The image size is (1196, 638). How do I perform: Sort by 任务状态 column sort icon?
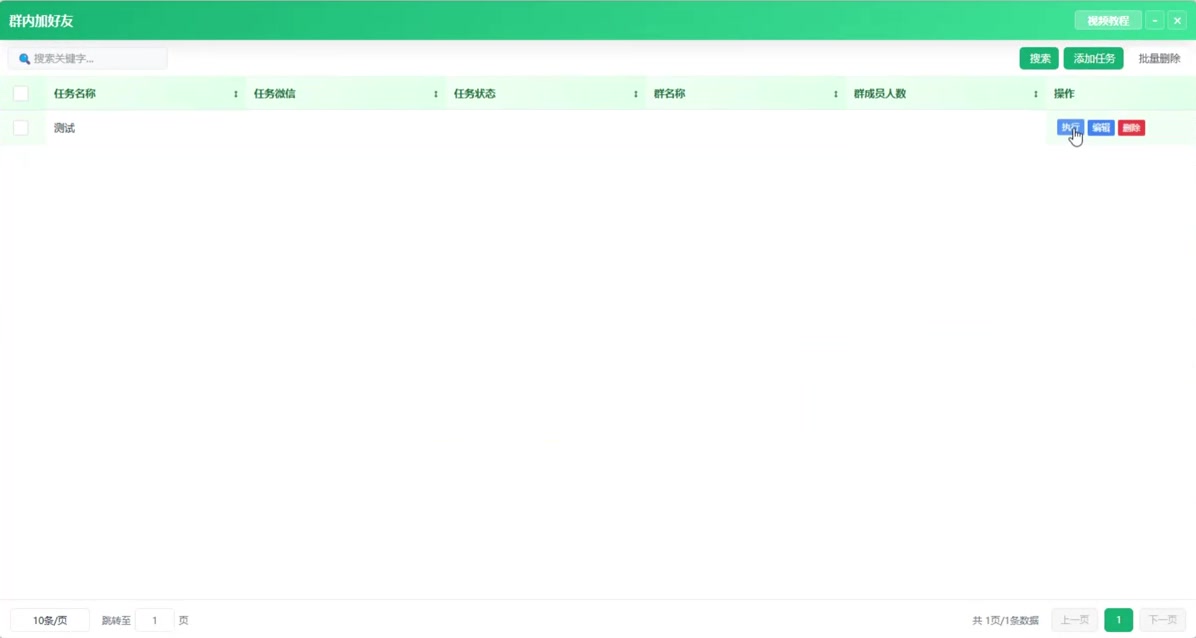click(635, 94)
